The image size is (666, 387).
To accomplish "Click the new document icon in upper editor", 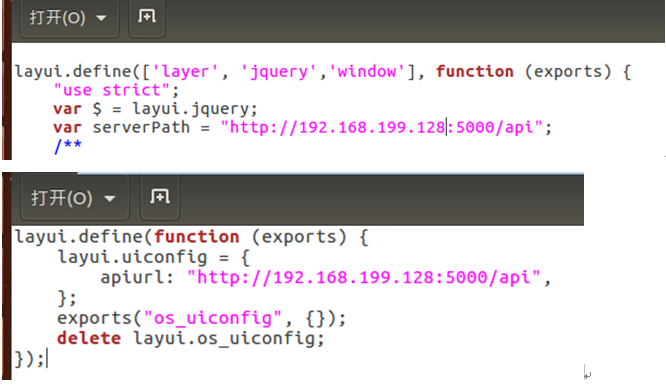I will (147, 17).
